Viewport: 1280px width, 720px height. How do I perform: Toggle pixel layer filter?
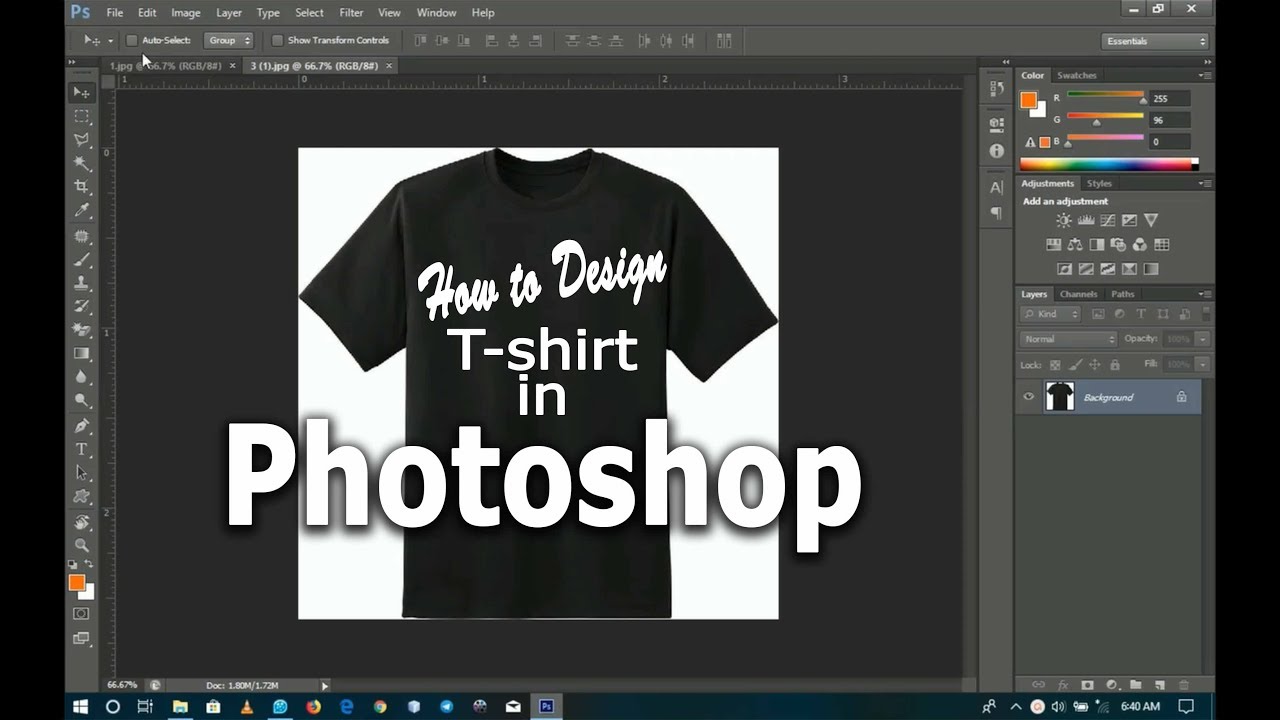(1099, 314)
